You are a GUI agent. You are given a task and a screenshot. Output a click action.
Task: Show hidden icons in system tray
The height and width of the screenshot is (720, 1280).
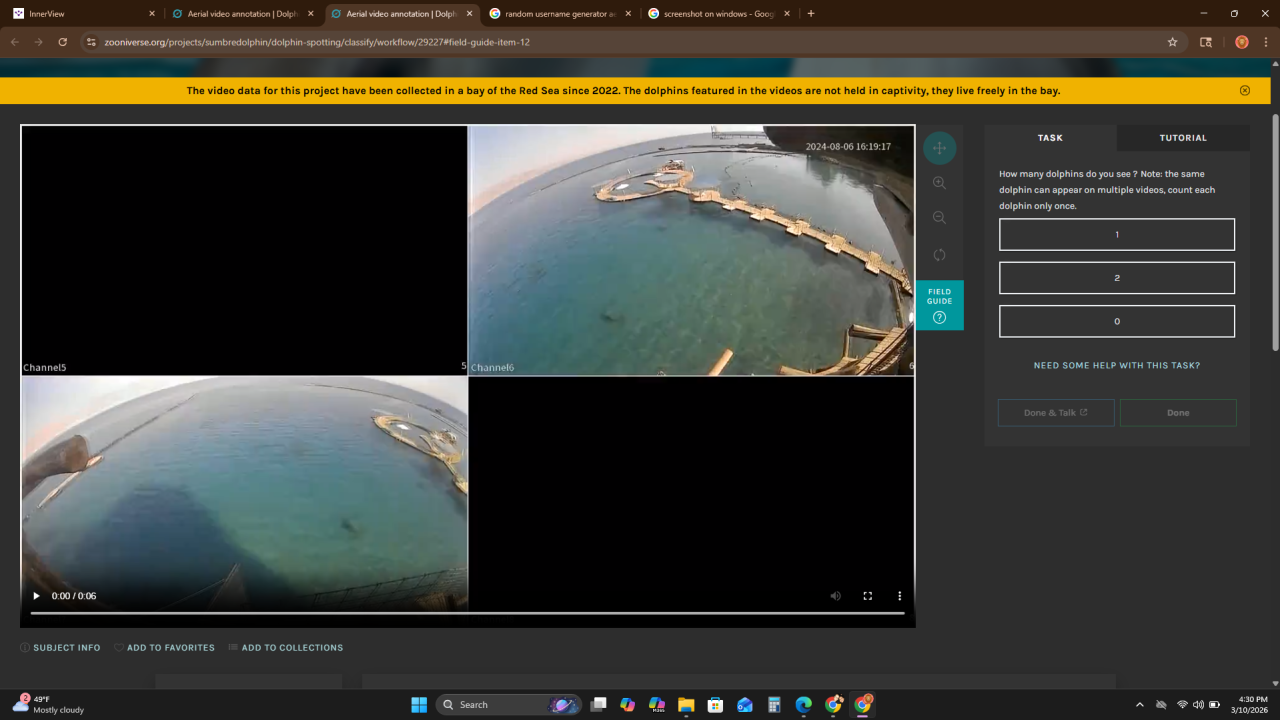[1139, 705]
